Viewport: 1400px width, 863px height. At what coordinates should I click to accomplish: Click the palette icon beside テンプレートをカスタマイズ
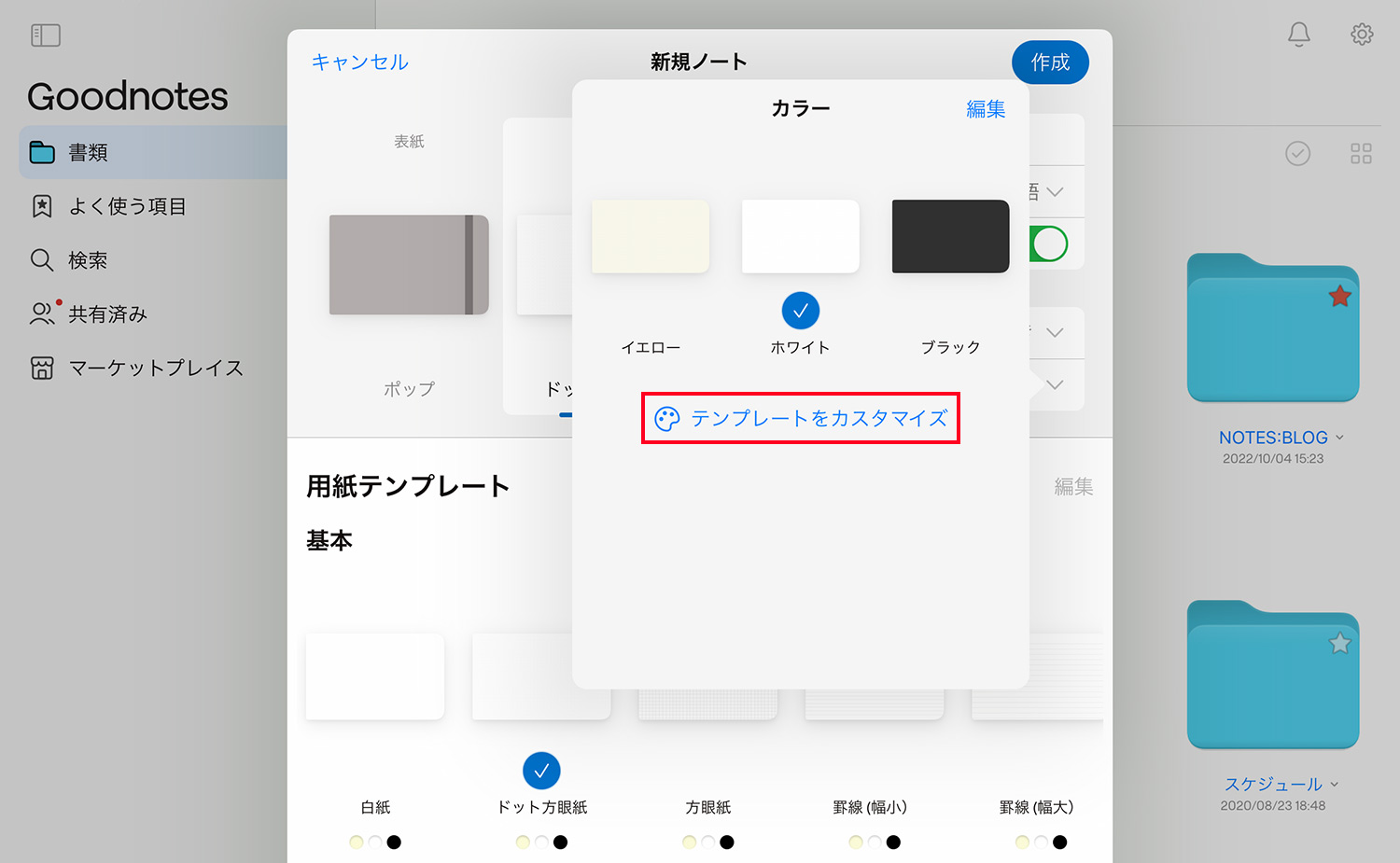pyautogui.click(x=667, y=419)
